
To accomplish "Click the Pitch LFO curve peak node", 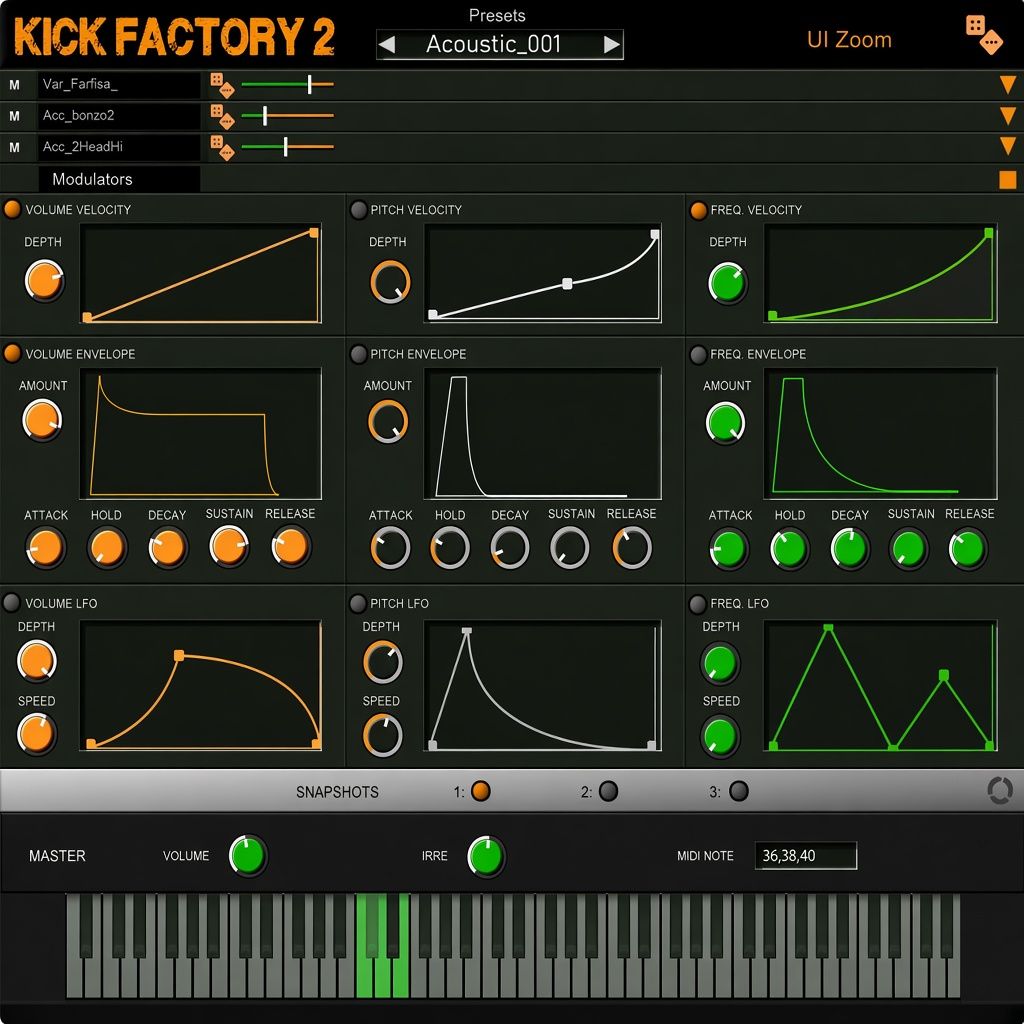I will [466, 630].
